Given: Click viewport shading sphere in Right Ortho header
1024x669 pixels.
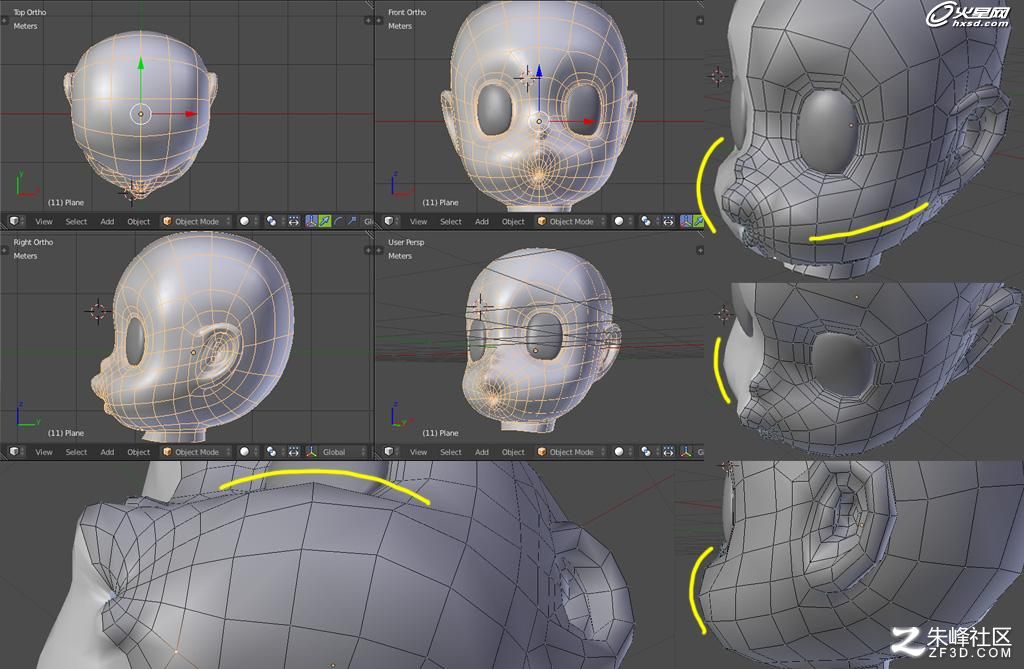Looking at the screenshot, I should (247, 451).
